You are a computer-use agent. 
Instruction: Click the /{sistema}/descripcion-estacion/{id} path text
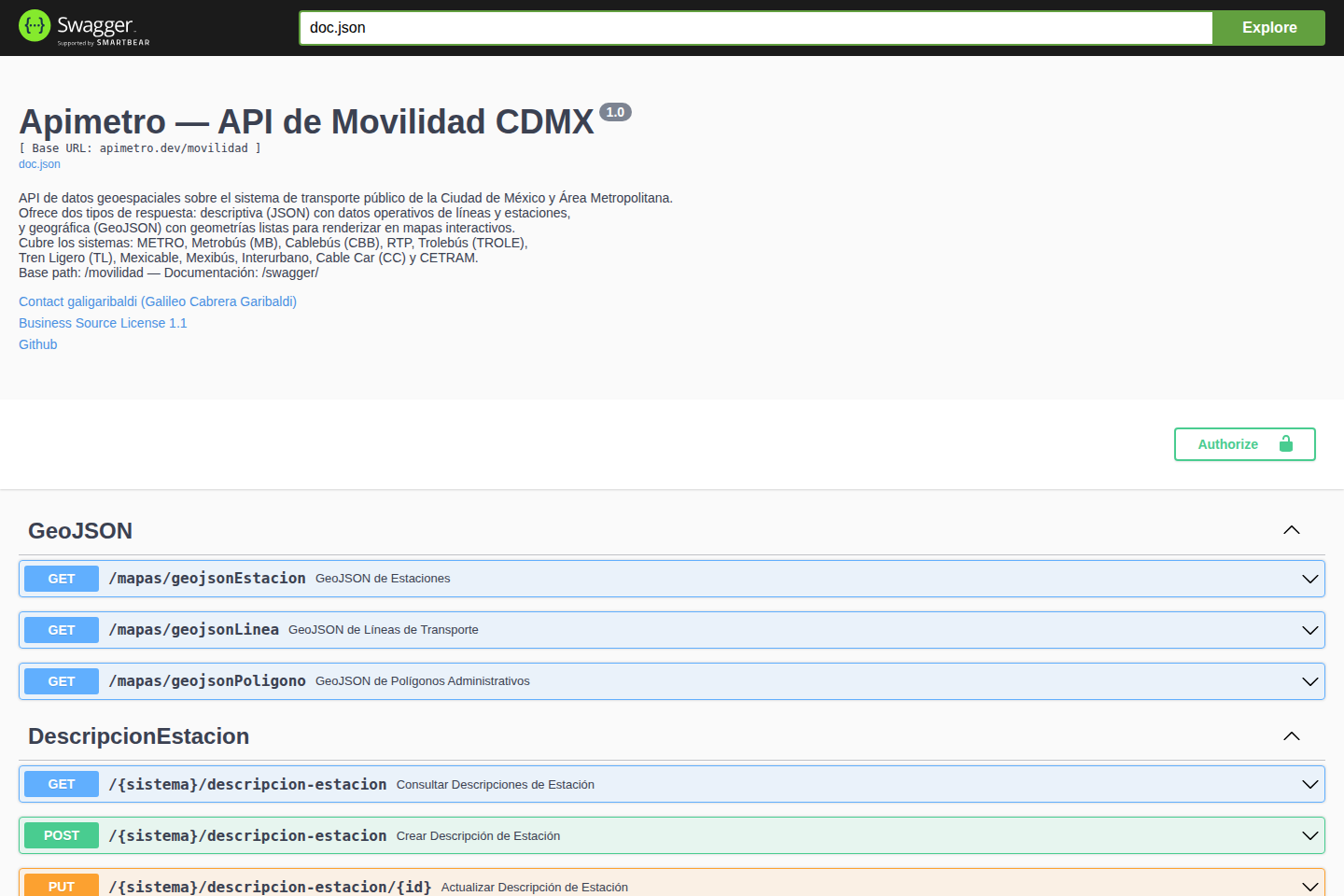[270, 887]
